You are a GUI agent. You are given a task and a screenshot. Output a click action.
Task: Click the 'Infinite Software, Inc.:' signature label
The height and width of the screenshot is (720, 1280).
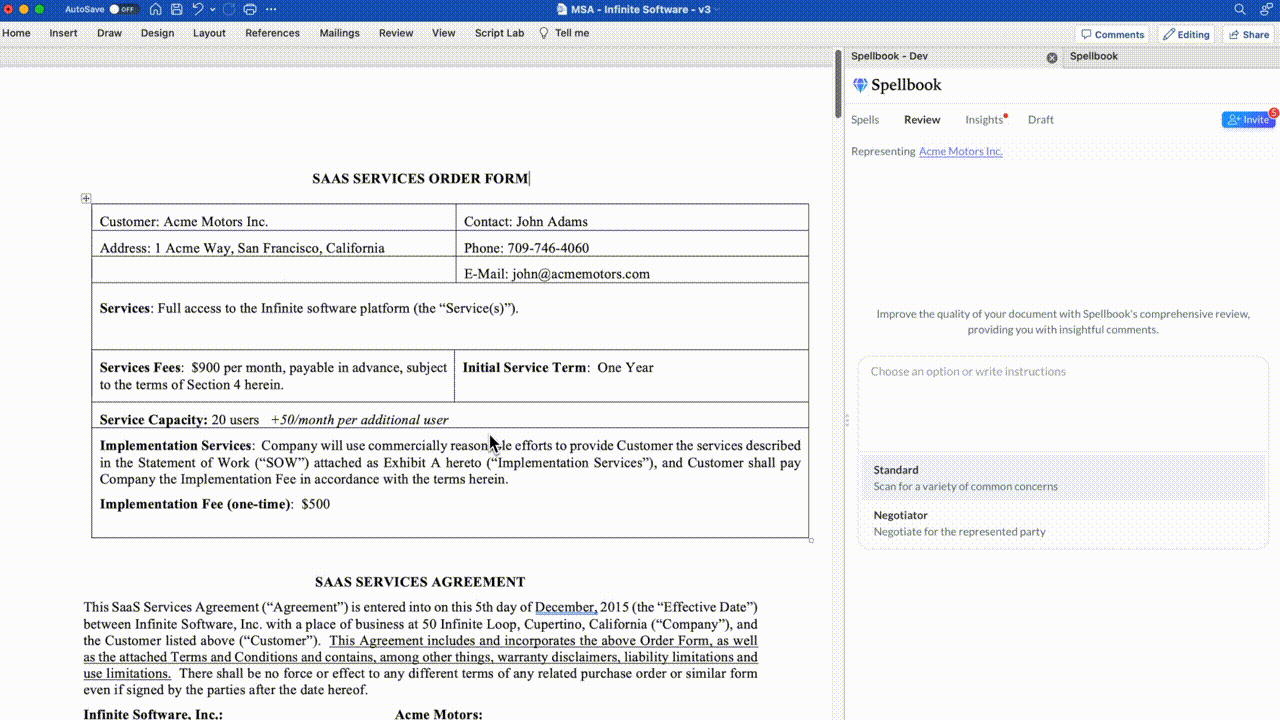(x=153, y=714)
